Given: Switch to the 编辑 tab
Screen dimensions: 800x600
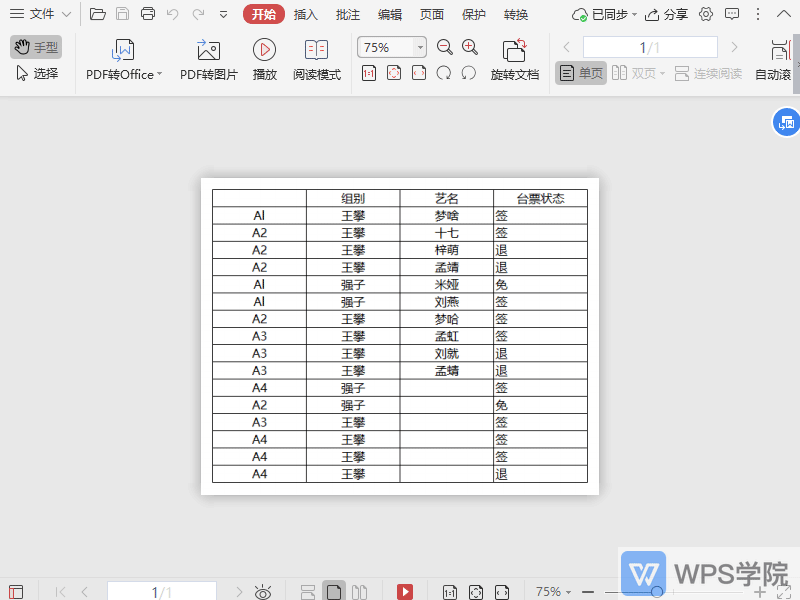Looking at the screenshot, I should pyautogui.click(x=390, y=15).
